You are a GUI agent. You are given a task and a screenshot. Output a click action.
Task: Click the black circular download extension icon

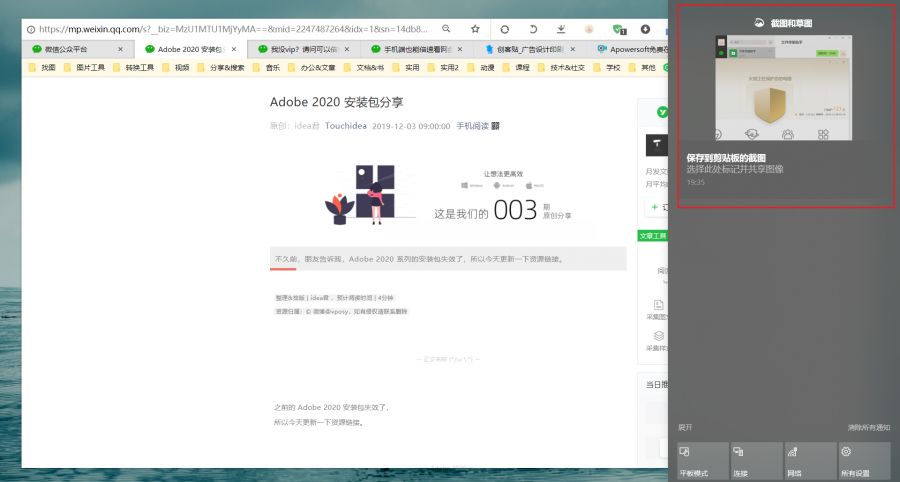point(645,29)
